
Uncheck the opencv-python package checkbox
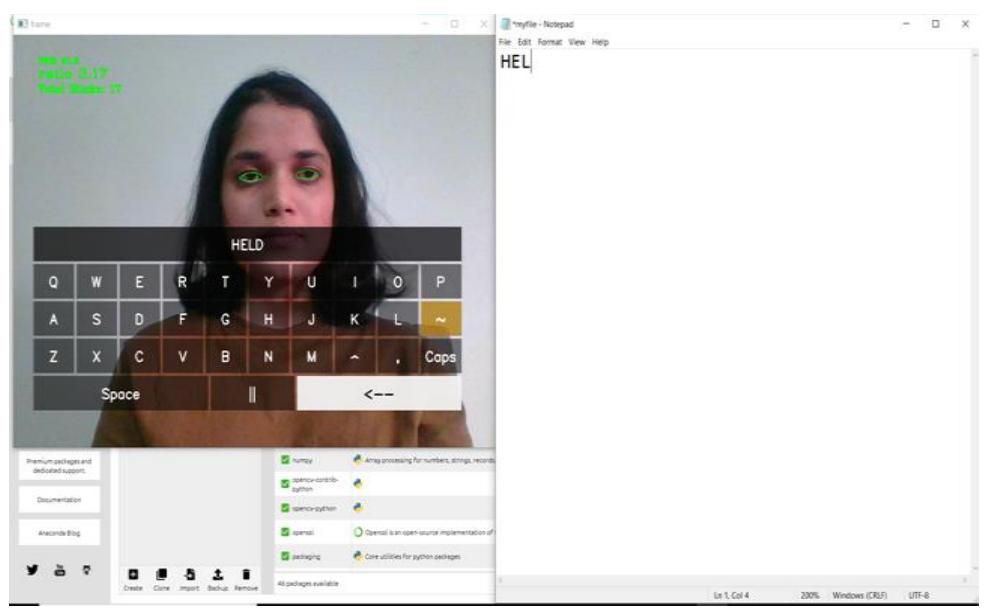[x=285, y=508]
